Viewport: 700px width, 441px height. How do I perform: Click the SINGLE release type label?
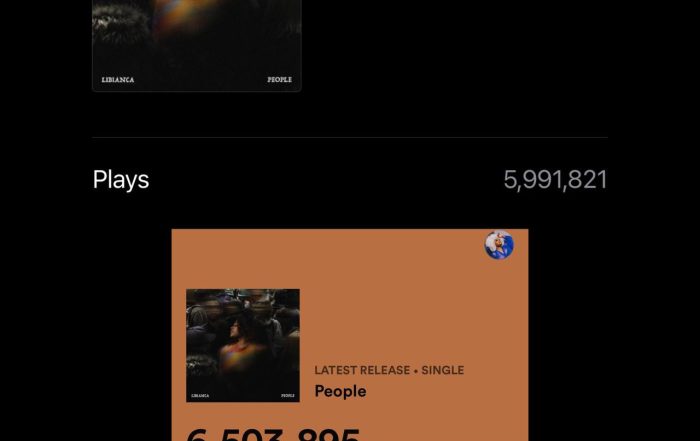[x=442, y=370]
